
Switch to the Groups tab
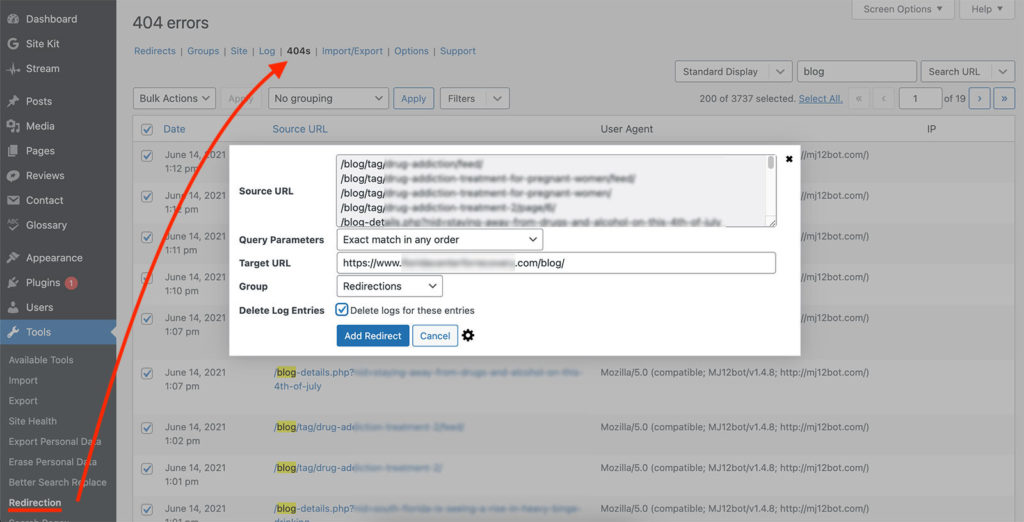coord(203,51)
